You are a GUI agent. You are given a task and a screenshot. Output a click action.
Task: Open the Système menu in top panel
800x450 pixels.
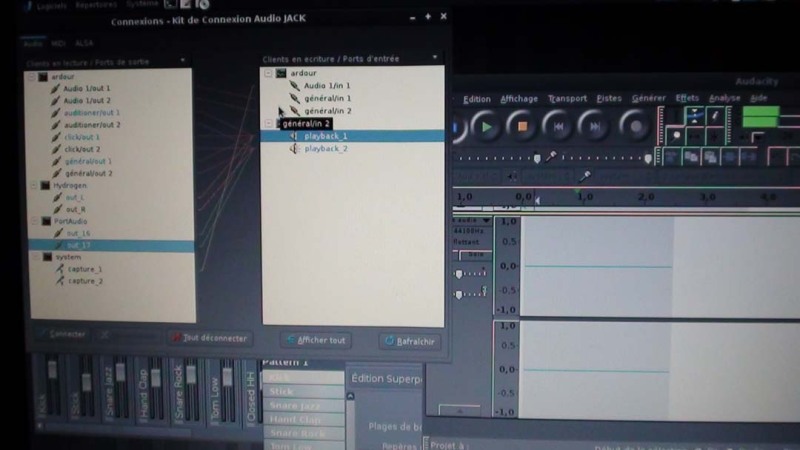[x=142, y=4]
